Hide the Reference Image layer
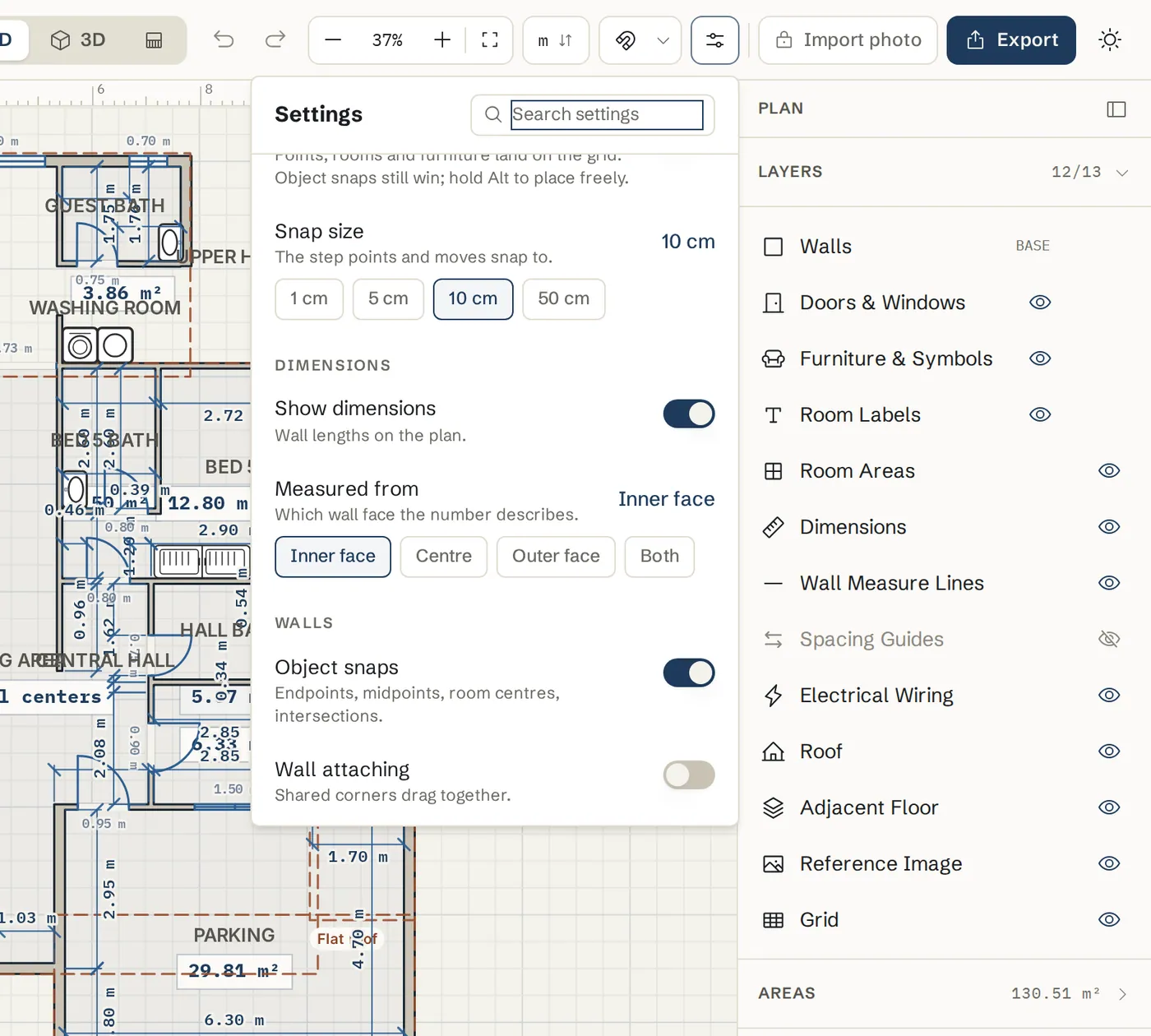Image resolution: width=1151 pixels, height=1036 pixels. (1109, 863)
